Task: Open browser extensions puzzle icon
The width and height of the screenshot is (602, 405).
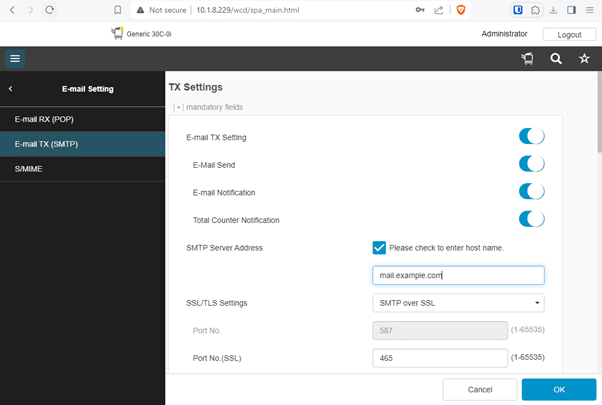Action: (x=535, y=10)
